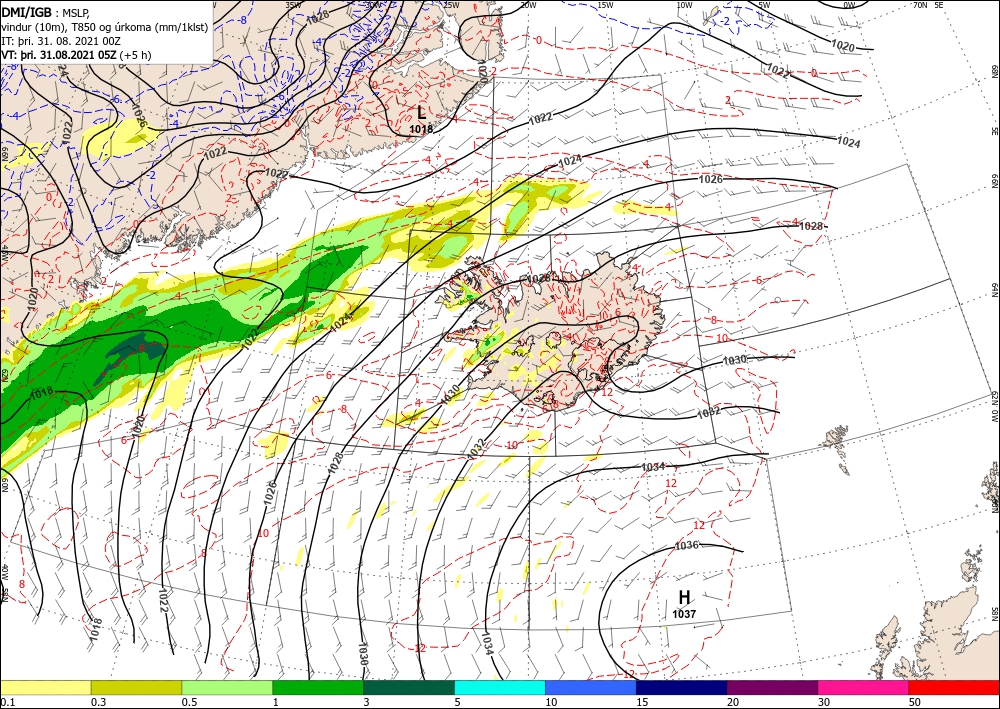Click the pink 30–50 legend swatch

pyautogui.click(x=864, y=687)
